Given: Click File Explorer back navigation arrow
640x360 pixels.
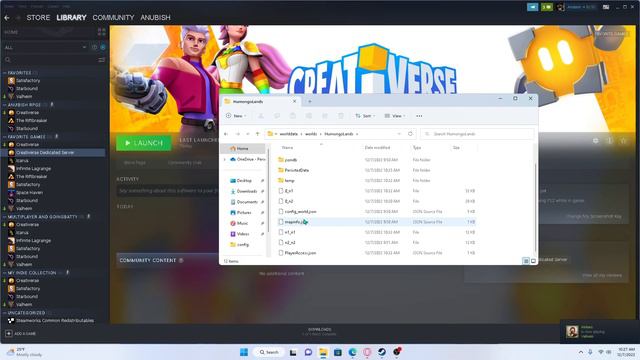Looking at the screenshot, I should tap(226, 134).
